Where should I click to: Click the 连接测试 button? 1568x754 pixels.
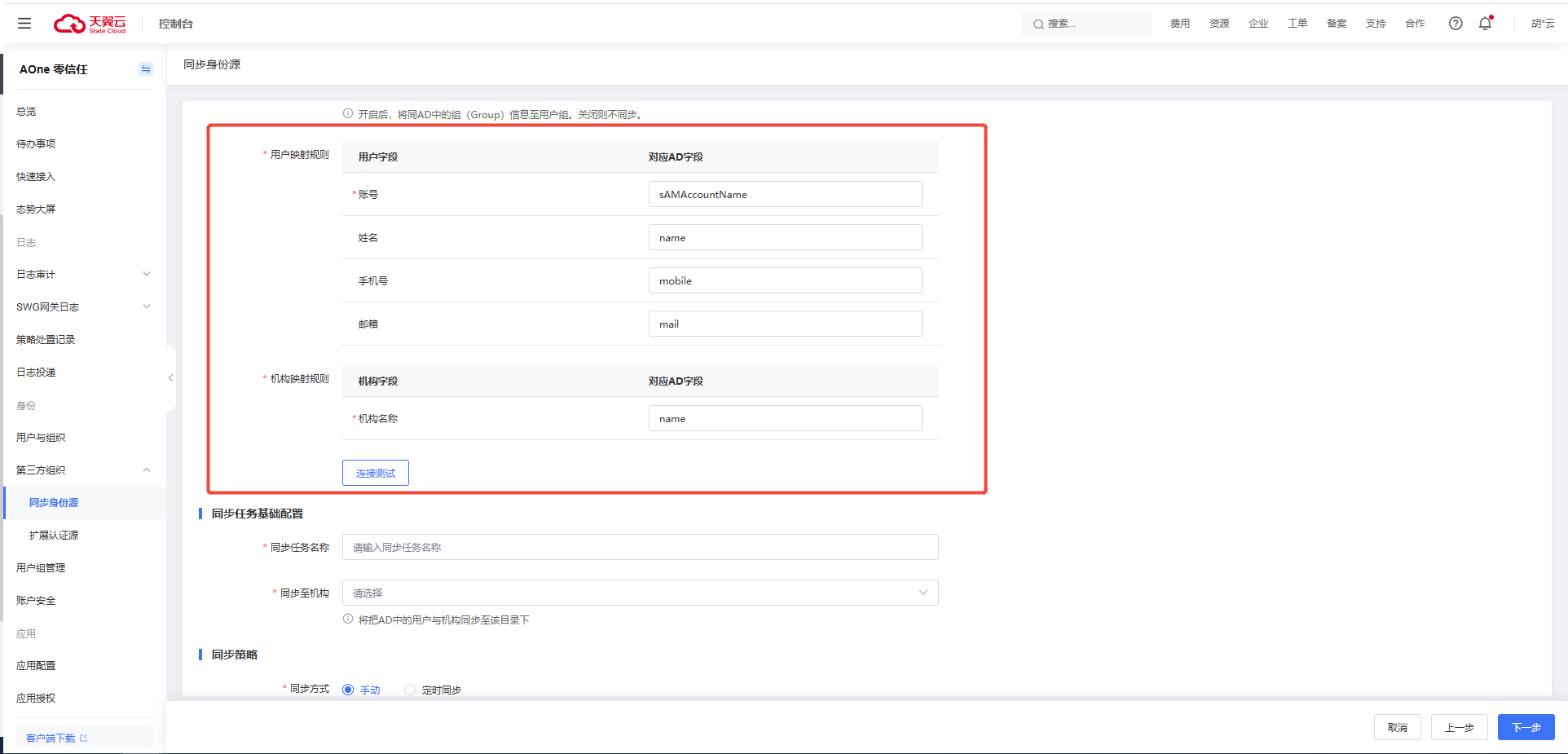(375, 473)
